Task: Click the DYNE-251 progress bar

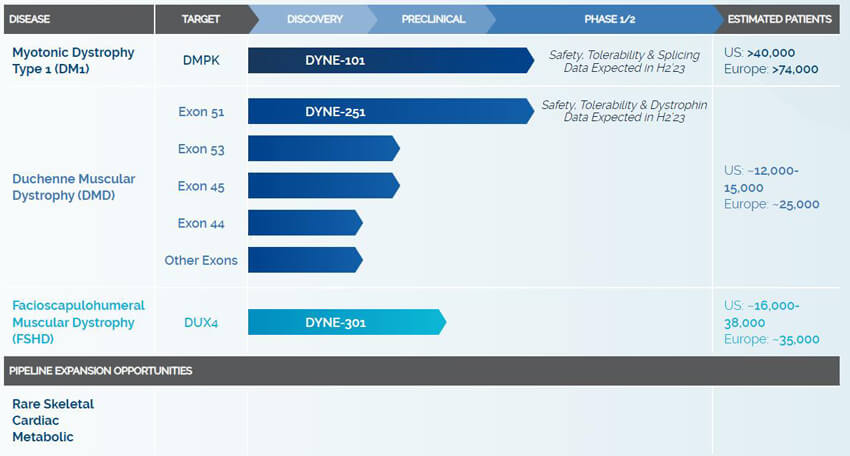Action: [391, 111]
